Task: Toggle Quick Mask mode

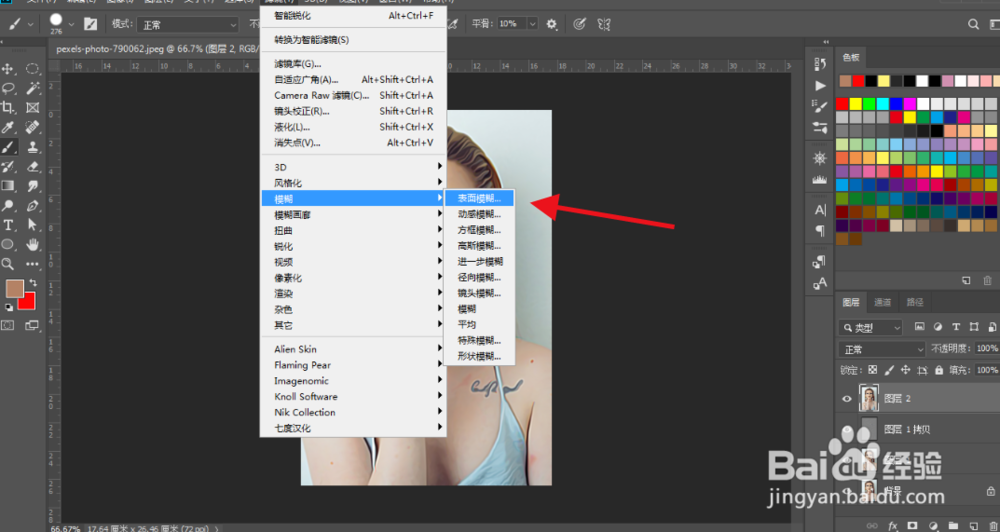Action: [8, 325]
